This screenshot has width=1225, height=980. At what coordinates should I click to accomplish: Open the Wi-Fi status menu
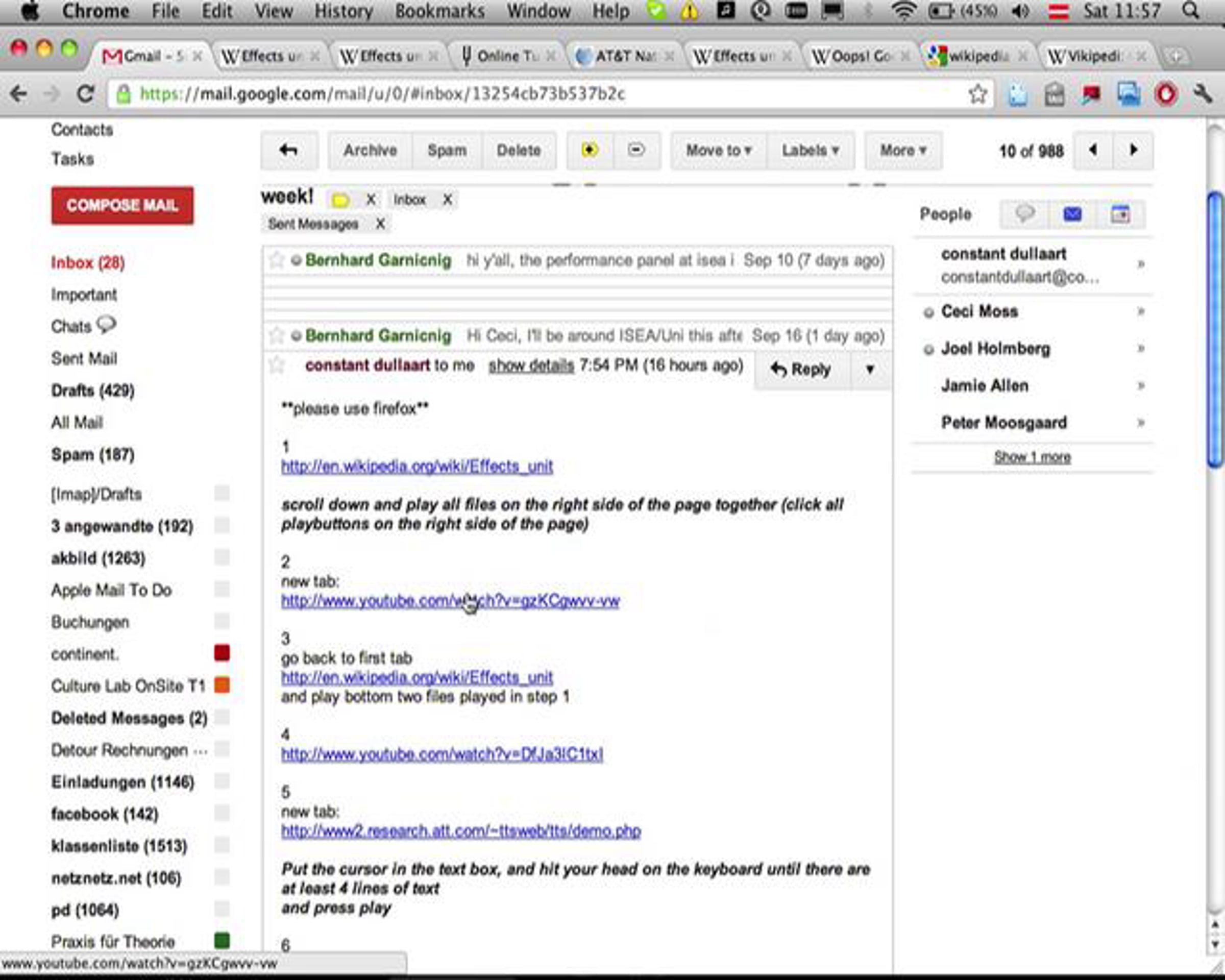[903, 11]
